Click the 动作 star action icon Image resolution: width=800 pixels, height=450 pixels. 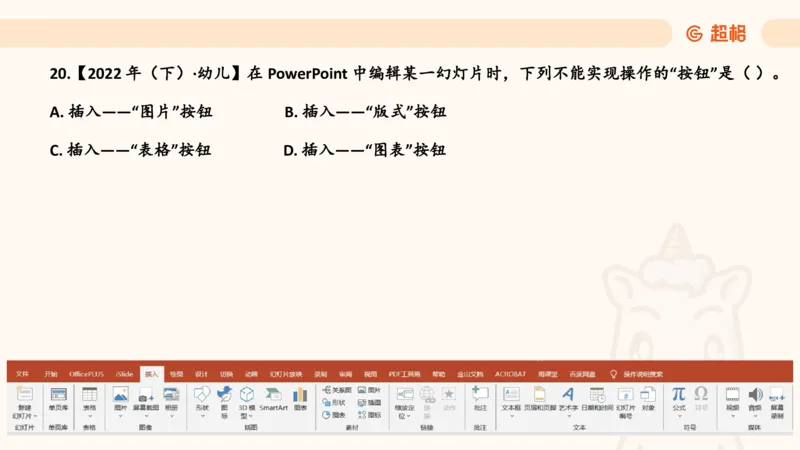point(449,394)
